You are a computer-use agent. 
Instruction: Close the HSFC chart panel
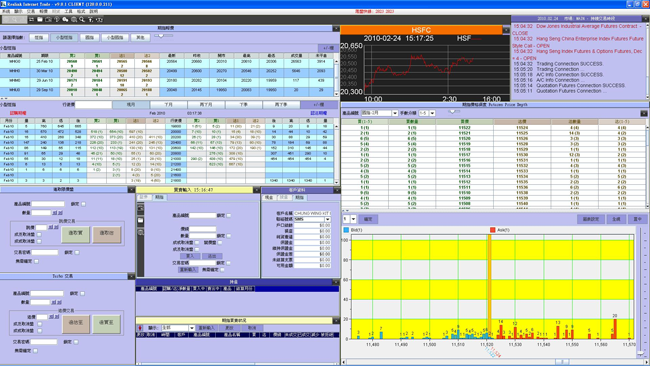(x=506, y=30)
